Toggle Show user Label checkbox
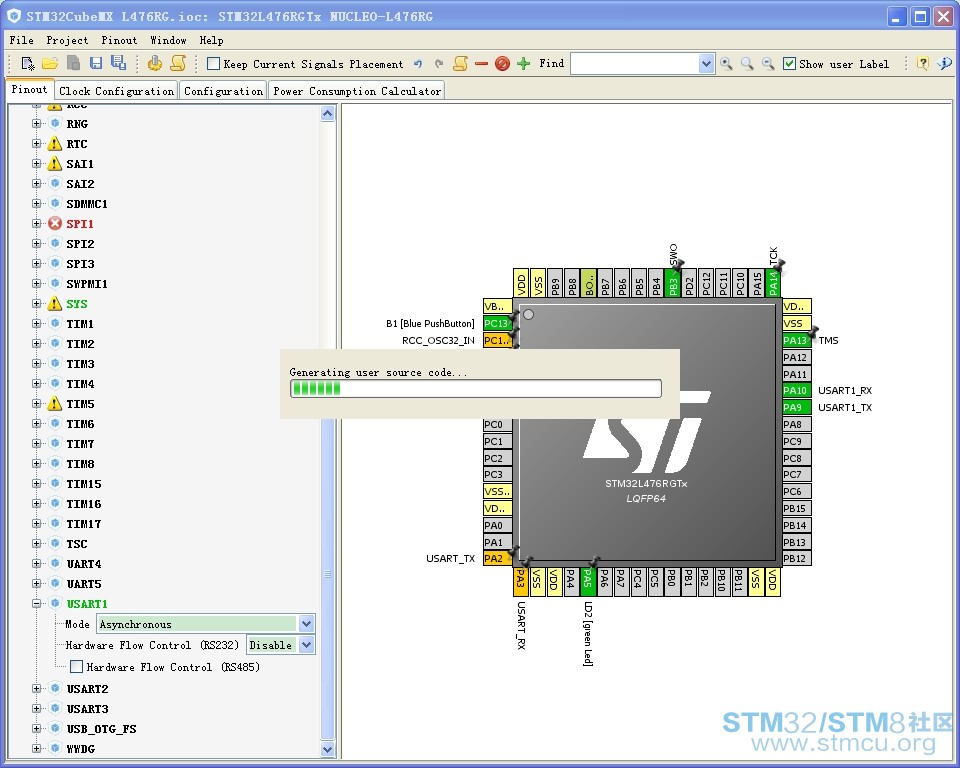This screenshot has width=960, height=768. pyautogui.click(x=790, y=64)
